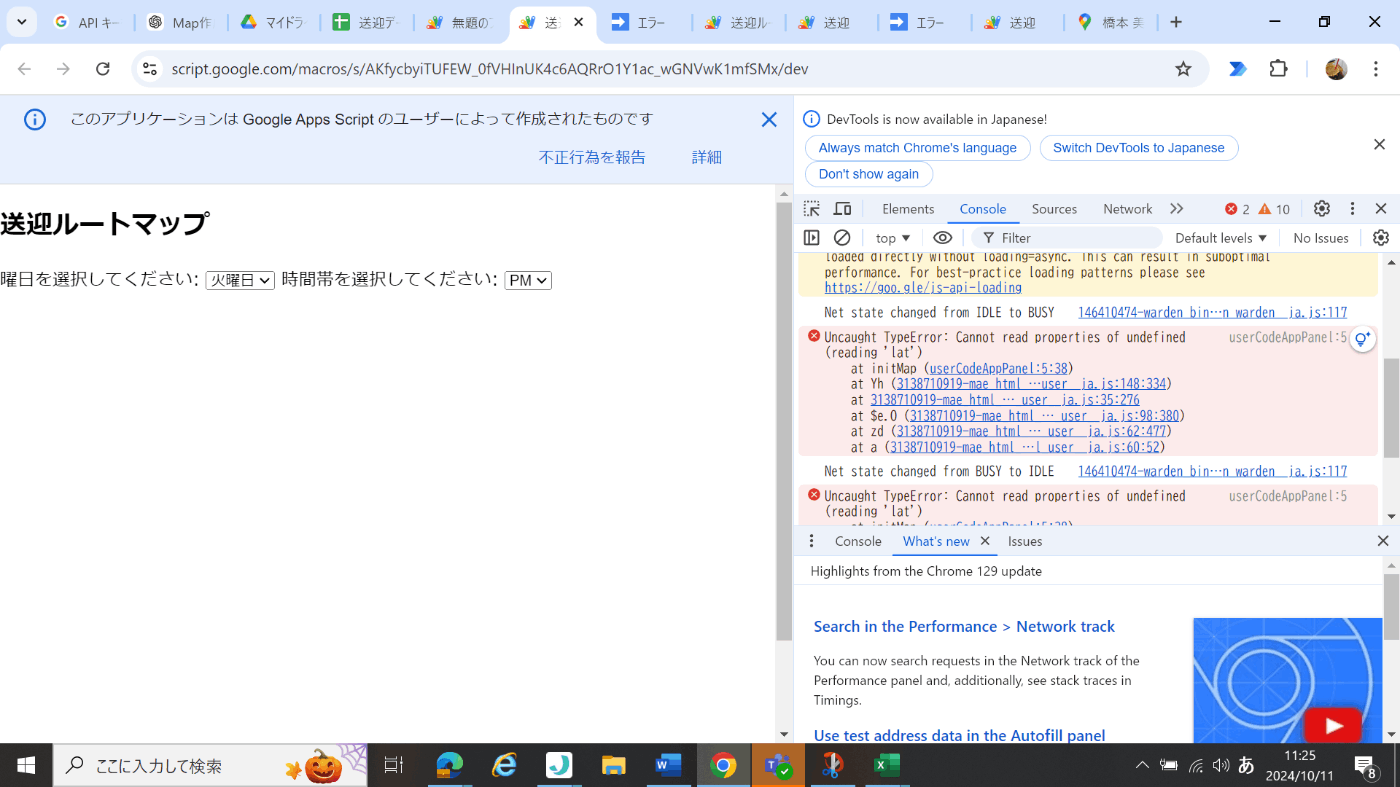This screenshot has height=787, width=1400.
Task: Click the 不正行為を報告 link
Action: pyautogui.click(x=592, y=157)
